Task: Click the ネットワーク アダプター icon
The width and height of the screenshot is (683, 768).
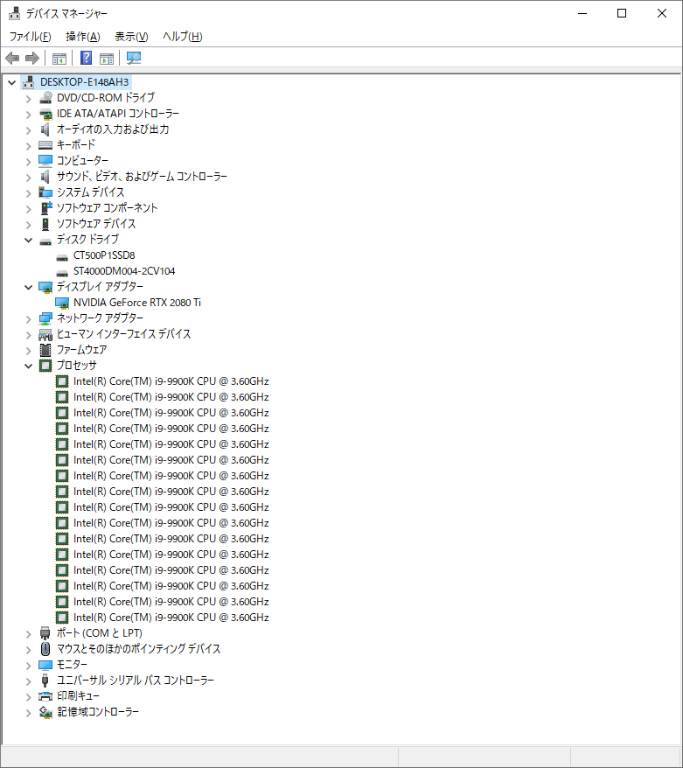Action: 46,318
